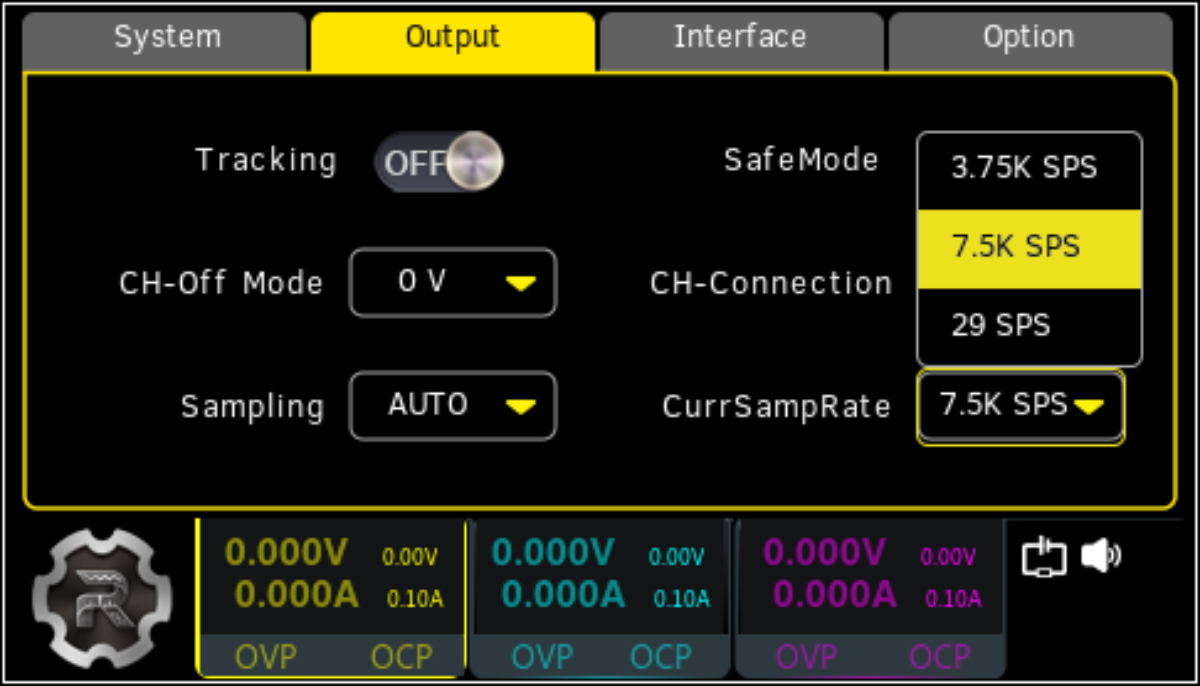Pick the 29 SPS sample rate
The height and width of the screenshot is (686, 1200).
pos(1029,326)
